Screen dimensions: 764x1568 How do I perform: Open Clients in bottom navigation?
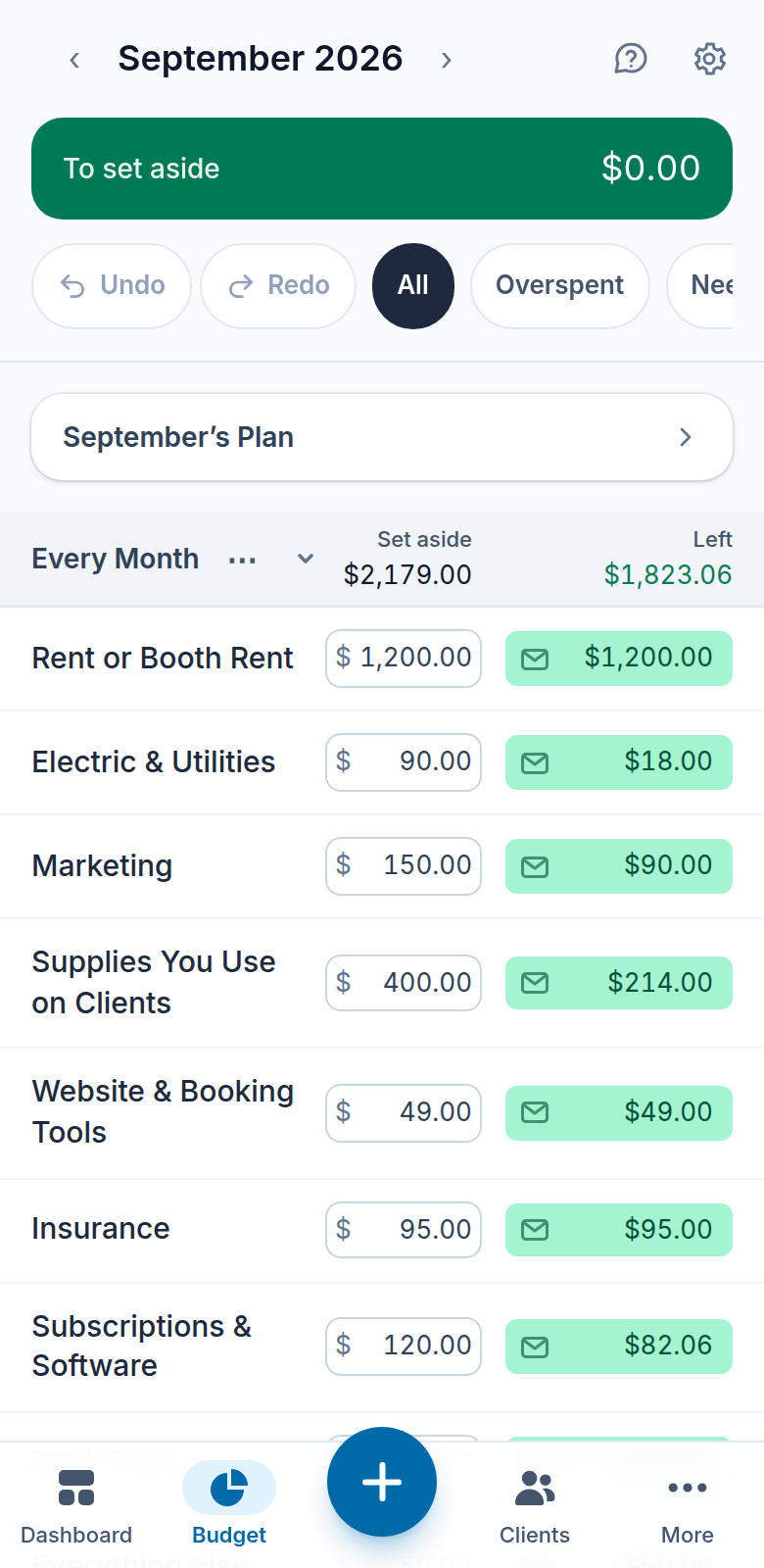point(535,1506)
